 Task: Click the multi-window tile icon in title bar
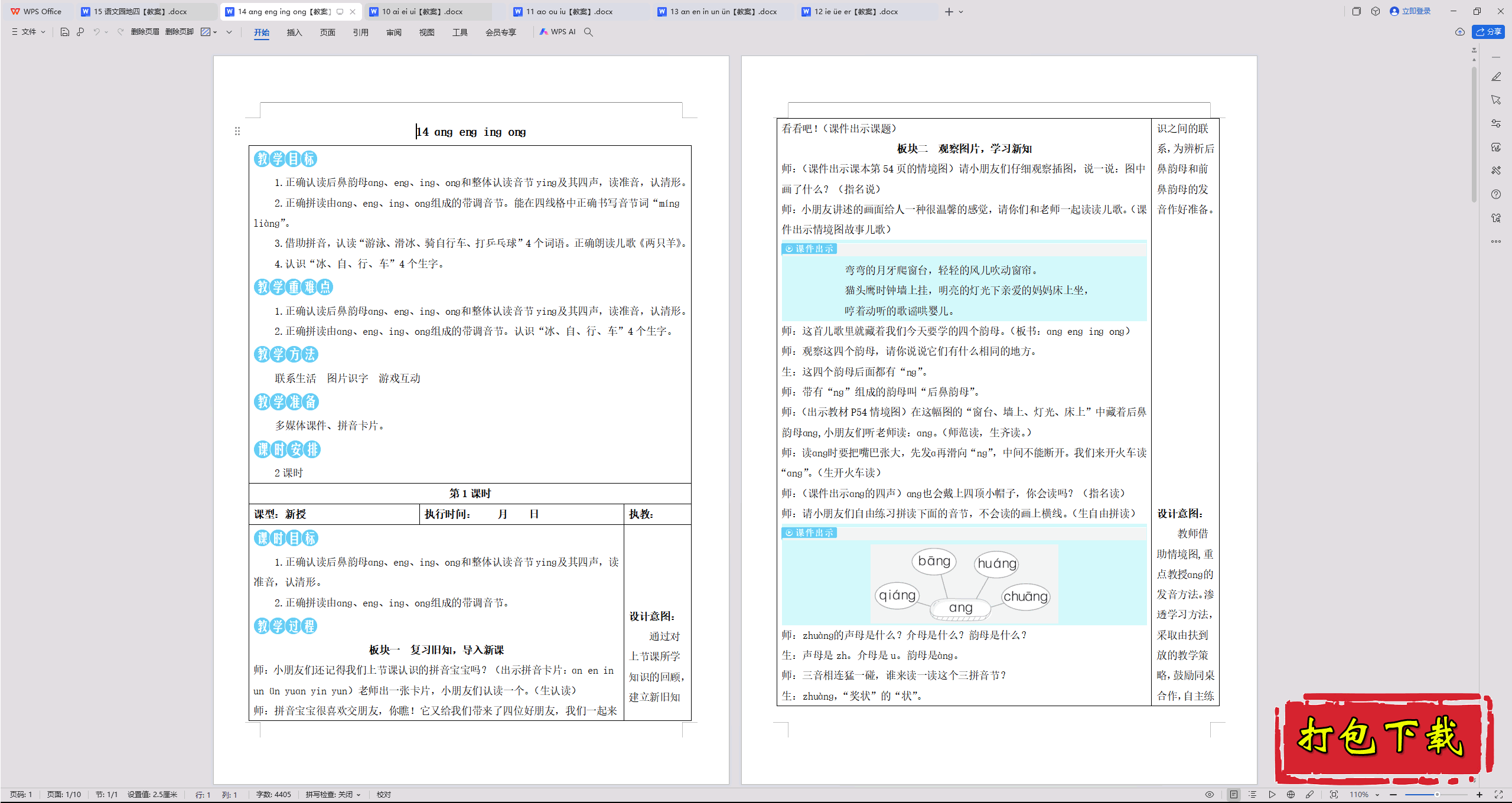pyautogui.click(x=1357, y=11)
